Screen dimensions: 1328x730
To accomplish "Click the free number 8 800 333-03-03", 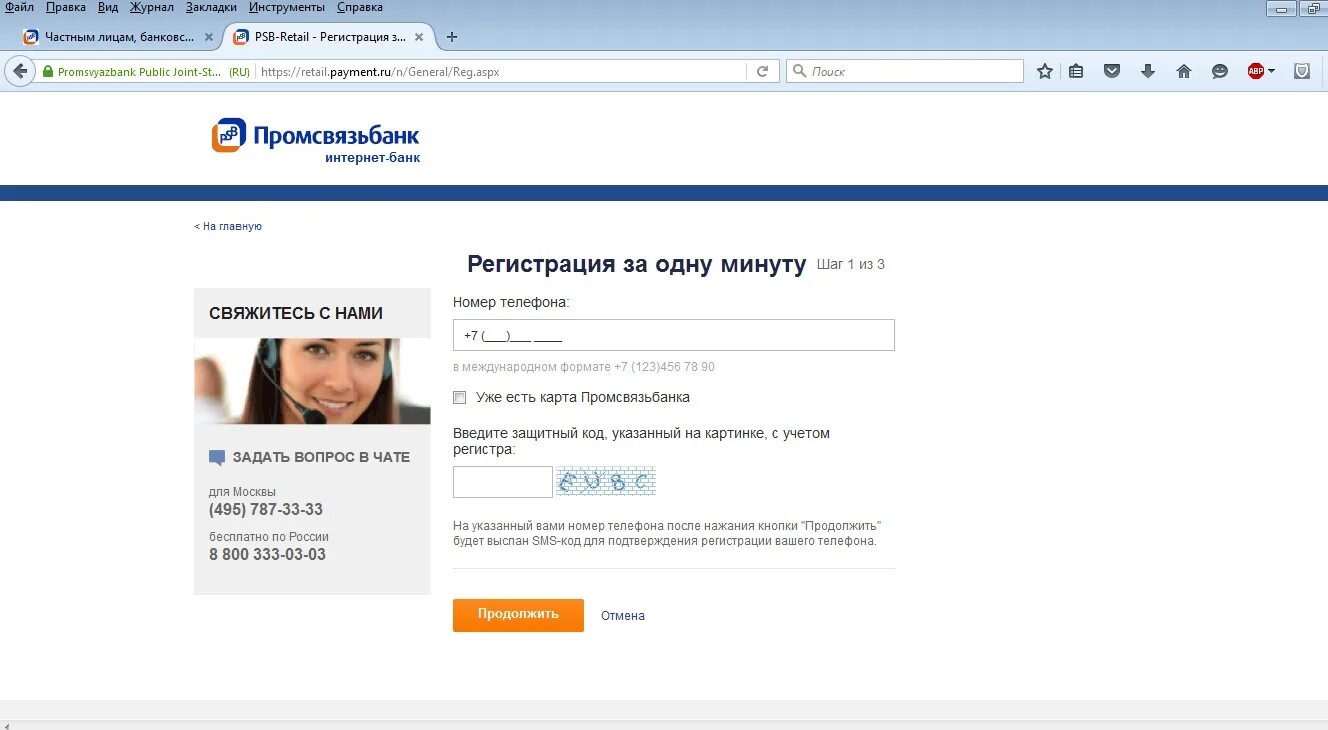I will coord(267,555).
